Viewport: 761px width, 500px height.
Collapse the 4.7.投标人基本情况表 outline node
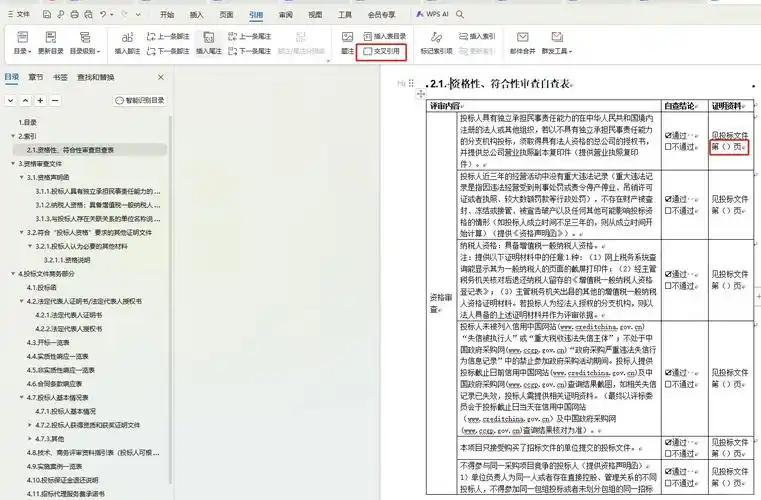point(21,398)
